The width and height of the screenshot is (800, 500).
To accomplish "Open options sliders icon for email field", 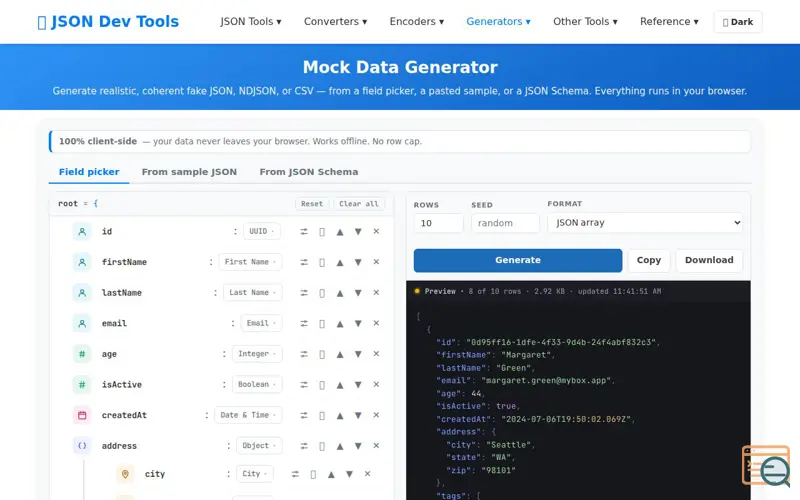I will 304,323.
